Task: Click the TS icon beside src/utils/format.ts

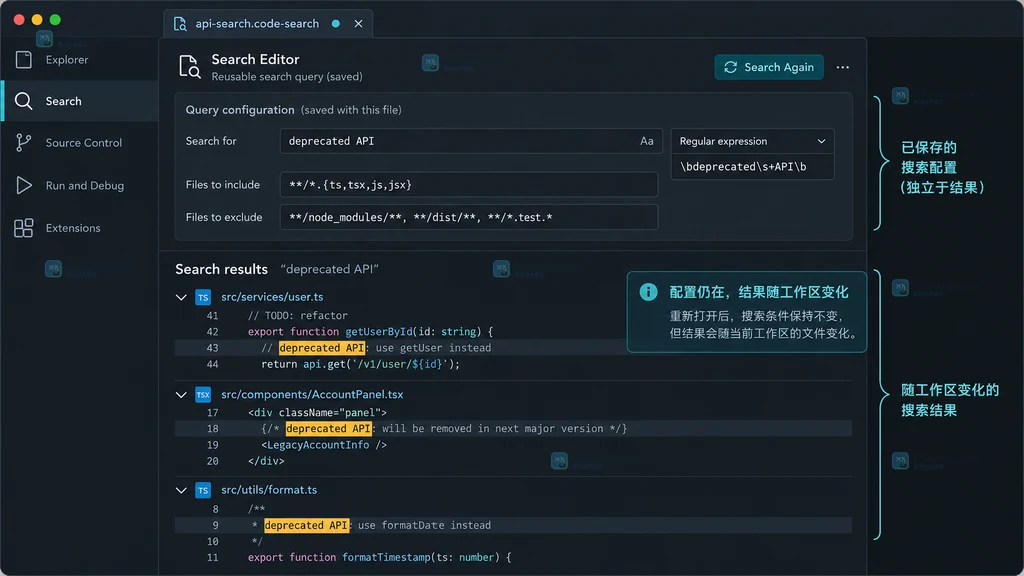Action: click(x=203, y=490)
